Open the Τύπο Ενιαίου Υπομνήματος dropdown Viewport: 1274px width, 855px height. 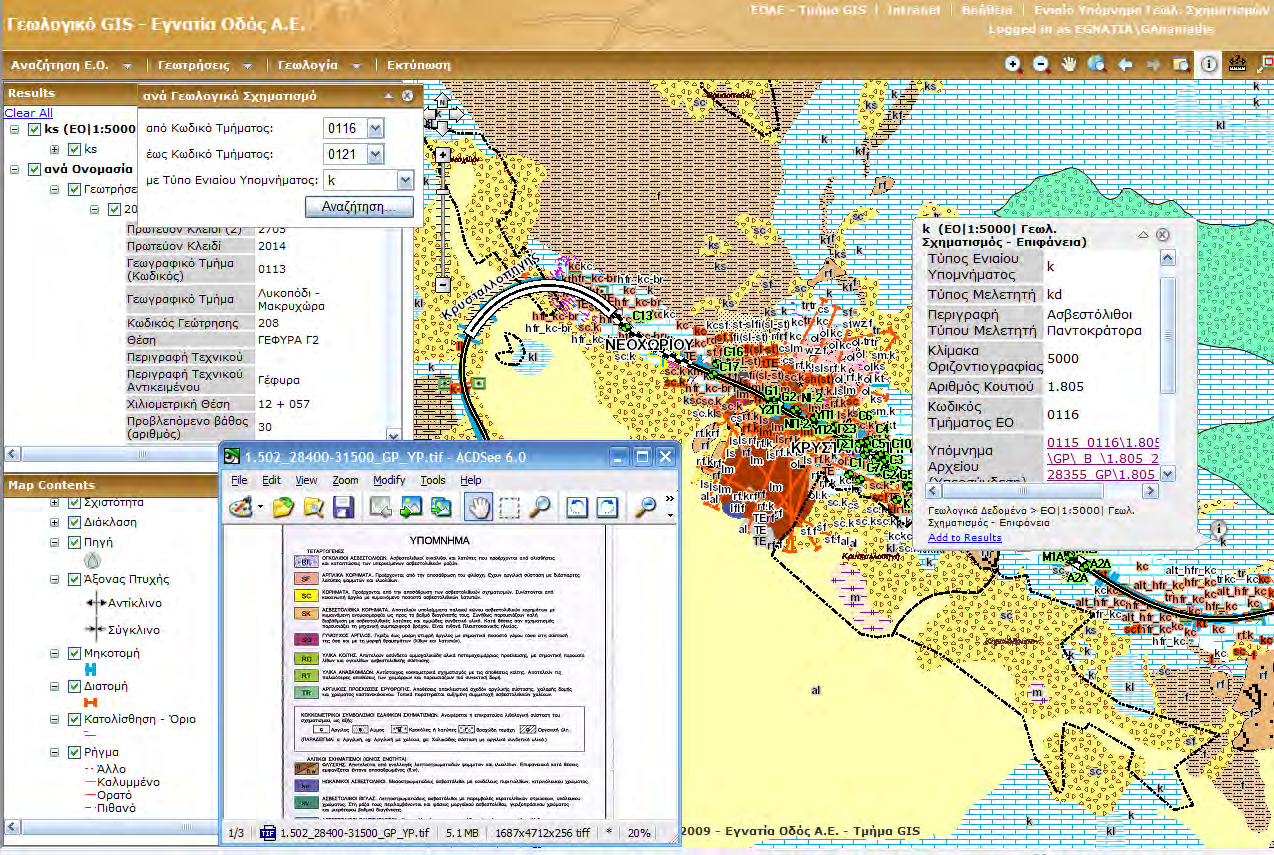[405, 180]
